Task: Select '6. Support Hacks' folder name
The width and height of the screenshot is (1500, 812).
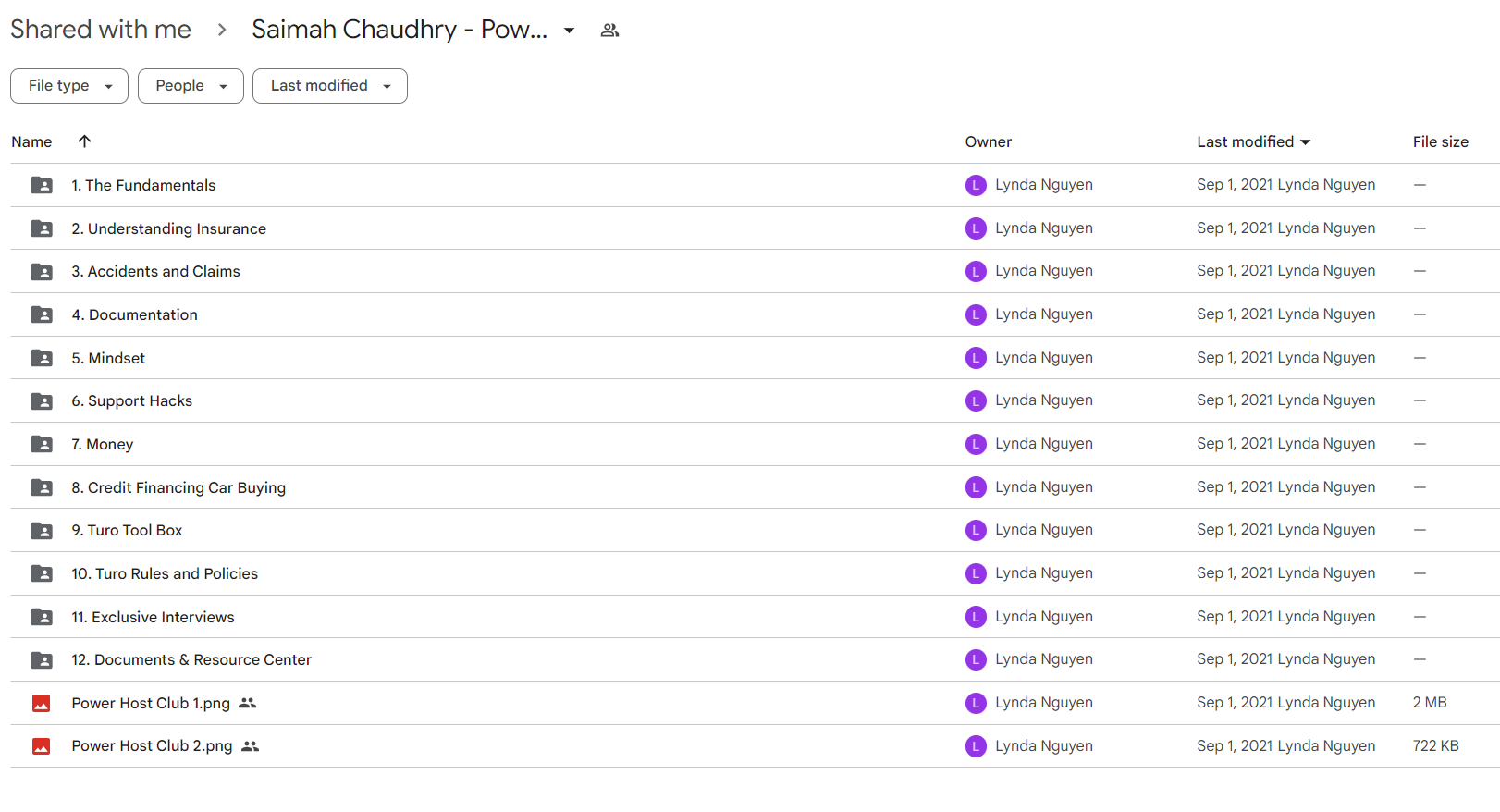Action: (x=132, y=401)
